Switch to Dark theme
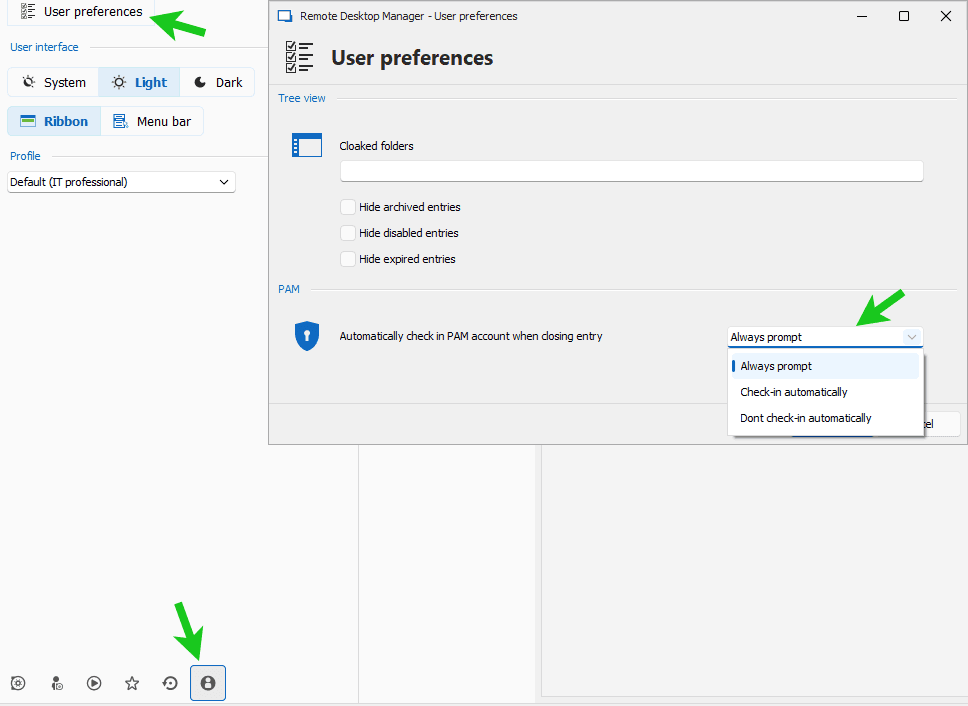 point(218,83)
